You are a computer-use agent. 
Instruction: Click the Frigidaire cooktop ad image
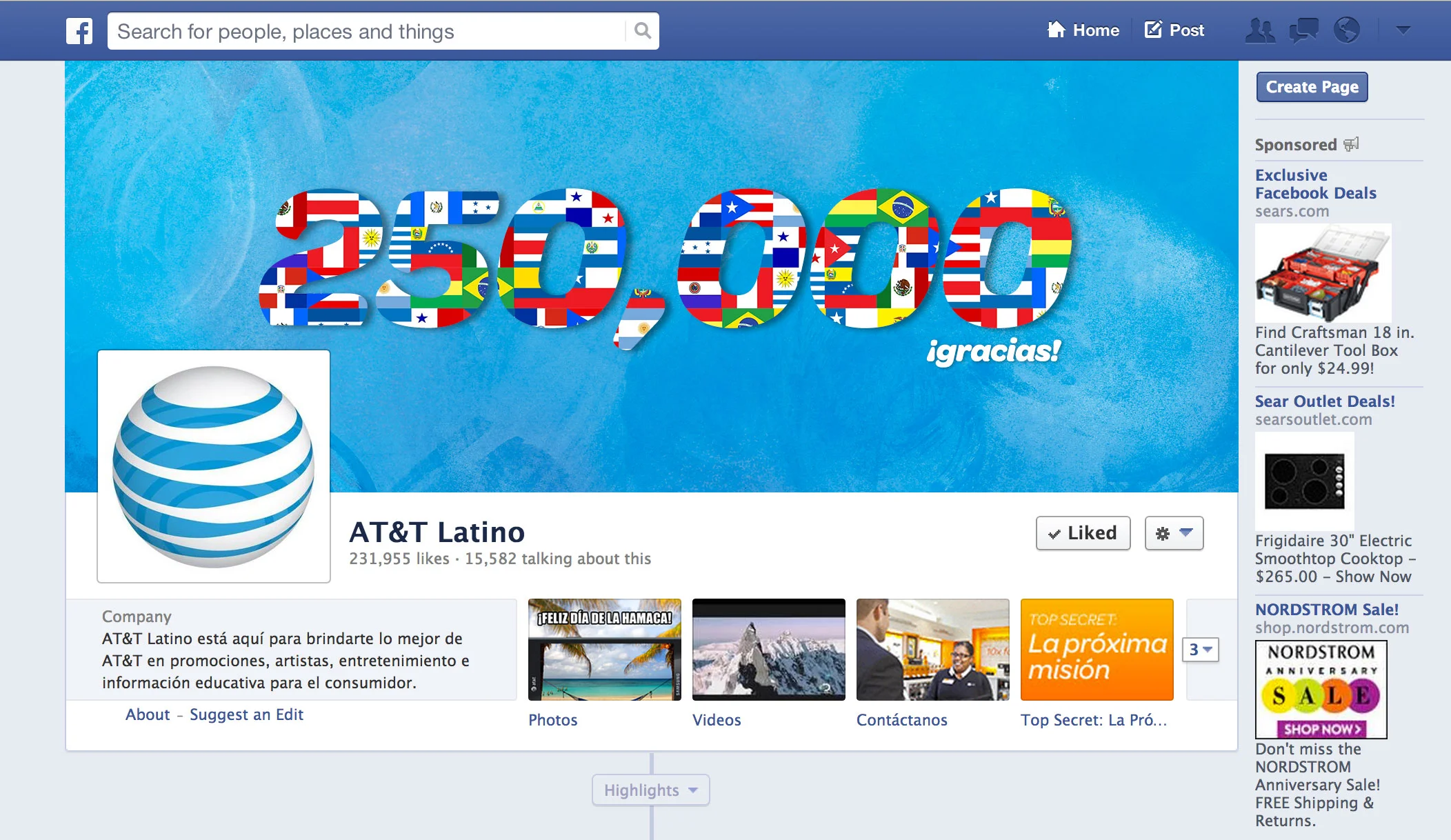click(x=1305, y=481)
